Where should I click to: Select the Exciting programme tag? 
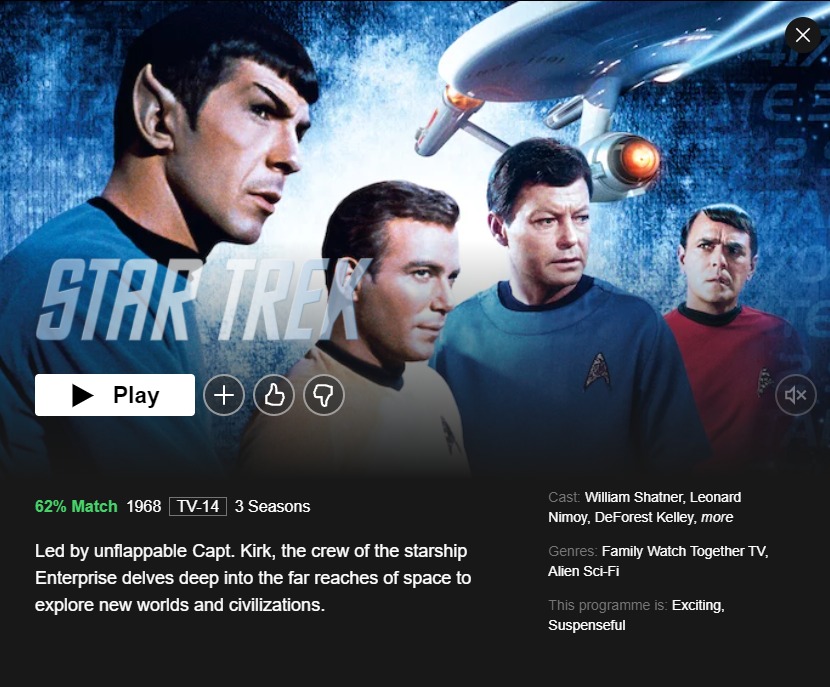(x=698, y=605)
